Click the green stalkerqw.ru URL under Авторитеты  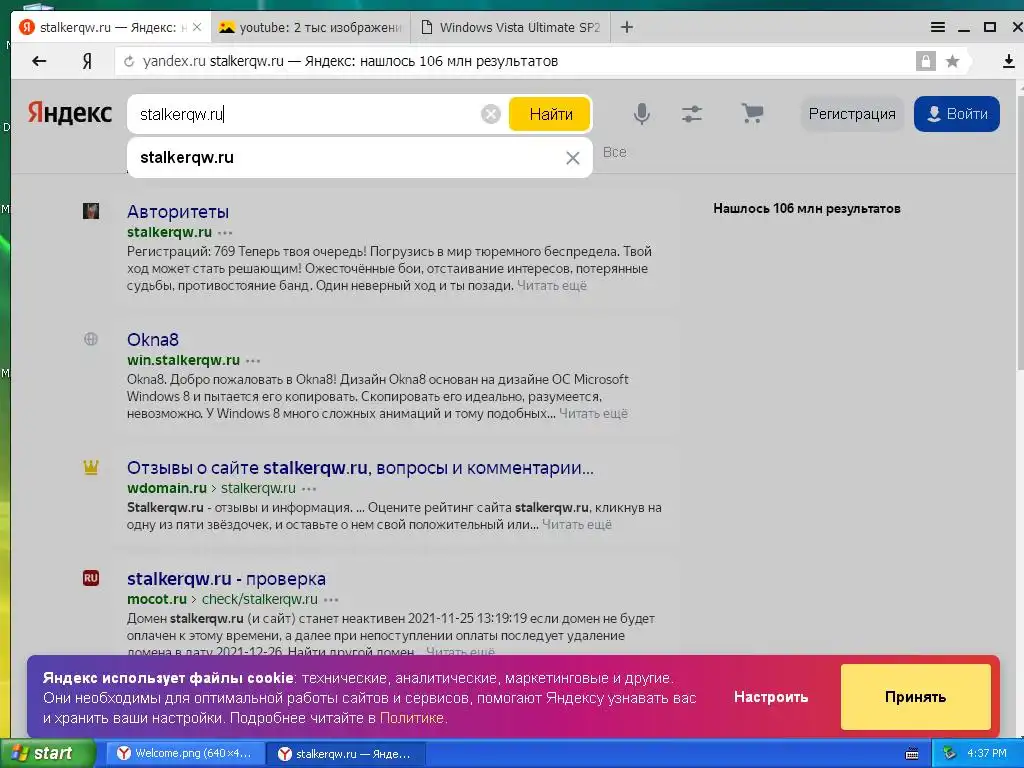[169, 232]
